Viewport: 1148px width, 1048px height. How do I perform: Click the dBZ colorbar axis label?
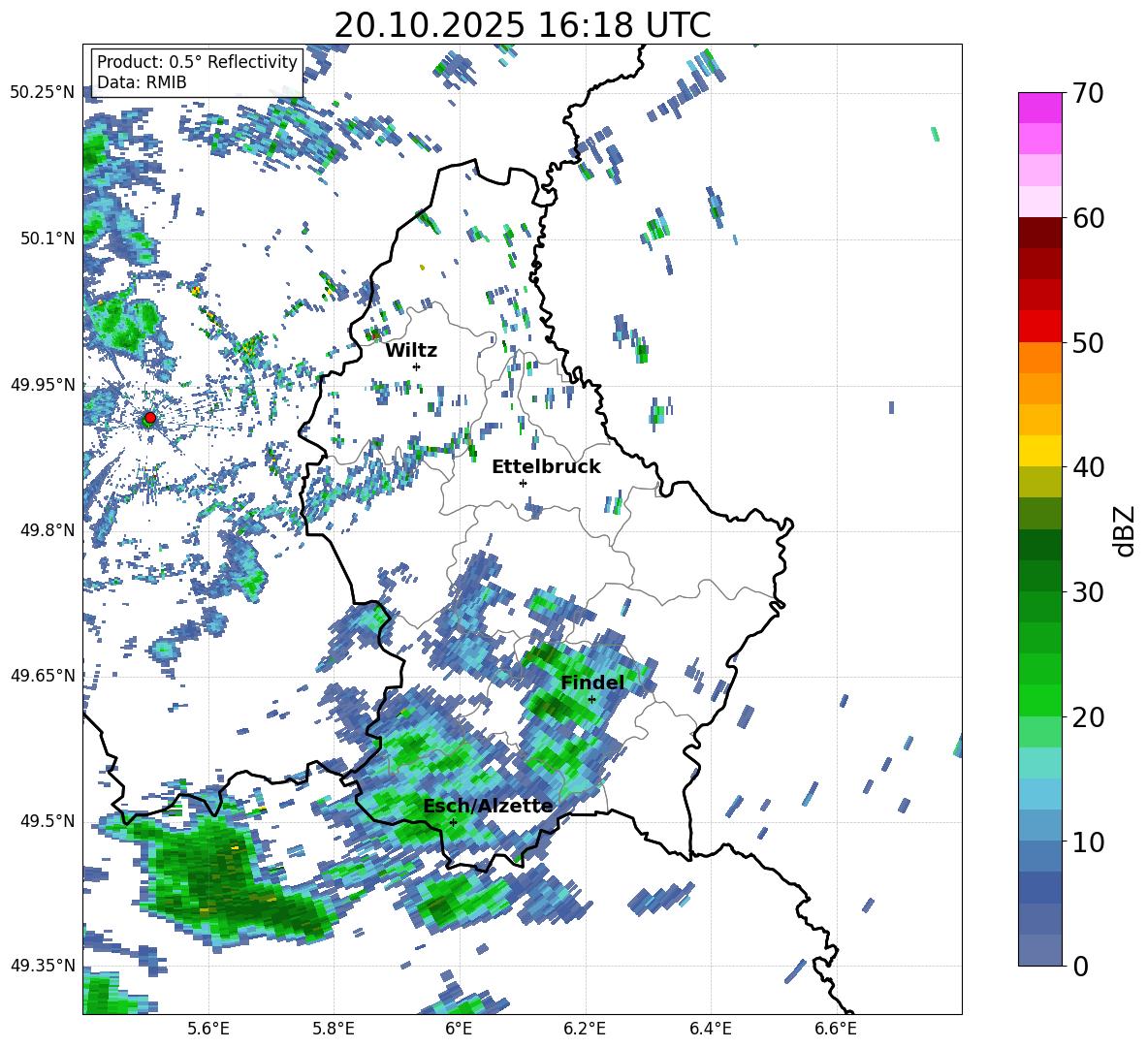tap(1126, 530)
